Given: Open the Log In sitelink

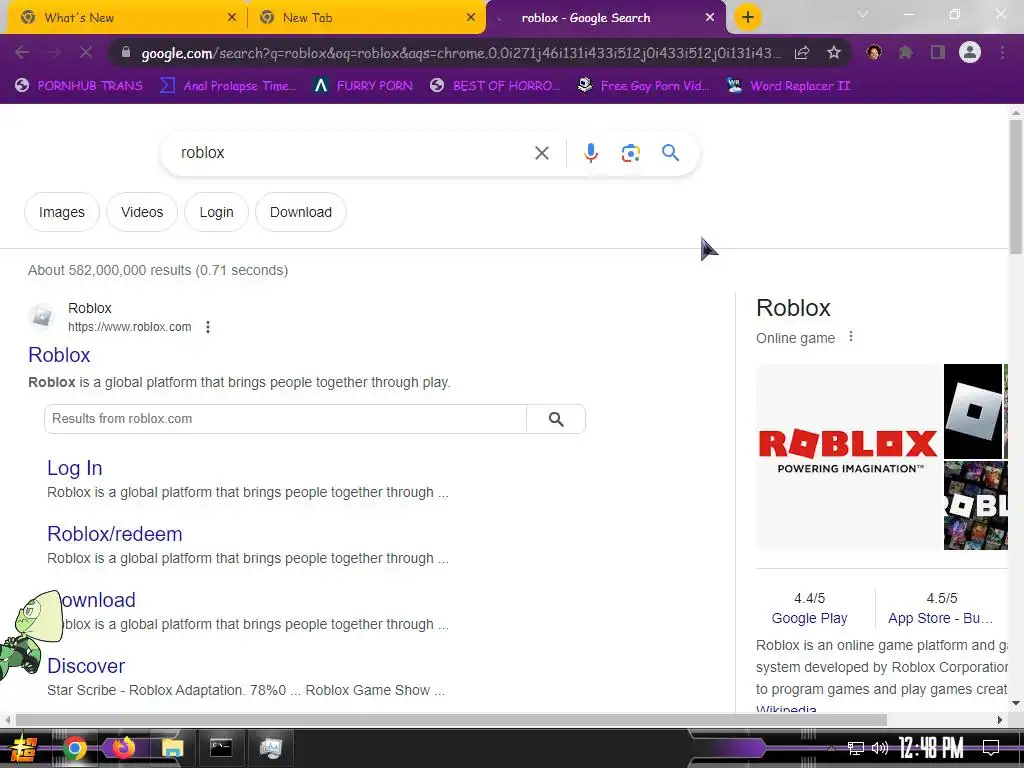Looking at the screenshot, I should (x=74, y=468).
